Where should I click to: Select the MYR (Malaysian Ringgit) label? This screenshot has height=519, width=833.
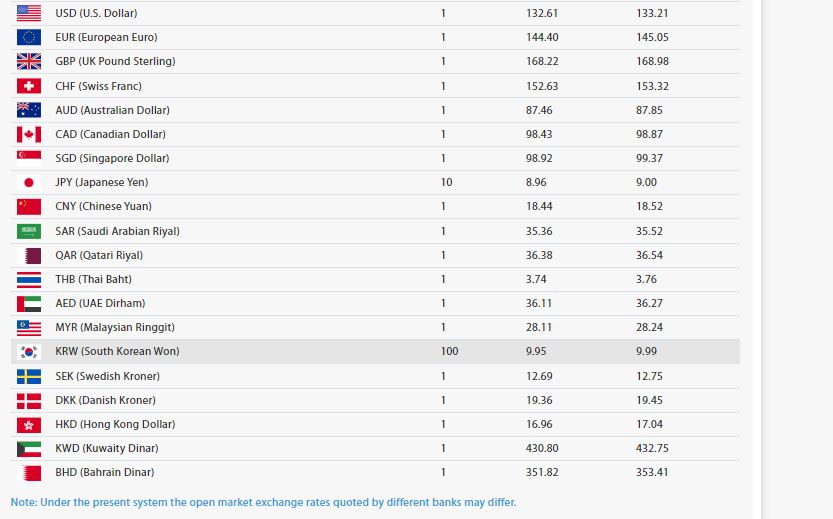(x=115, y=327)
